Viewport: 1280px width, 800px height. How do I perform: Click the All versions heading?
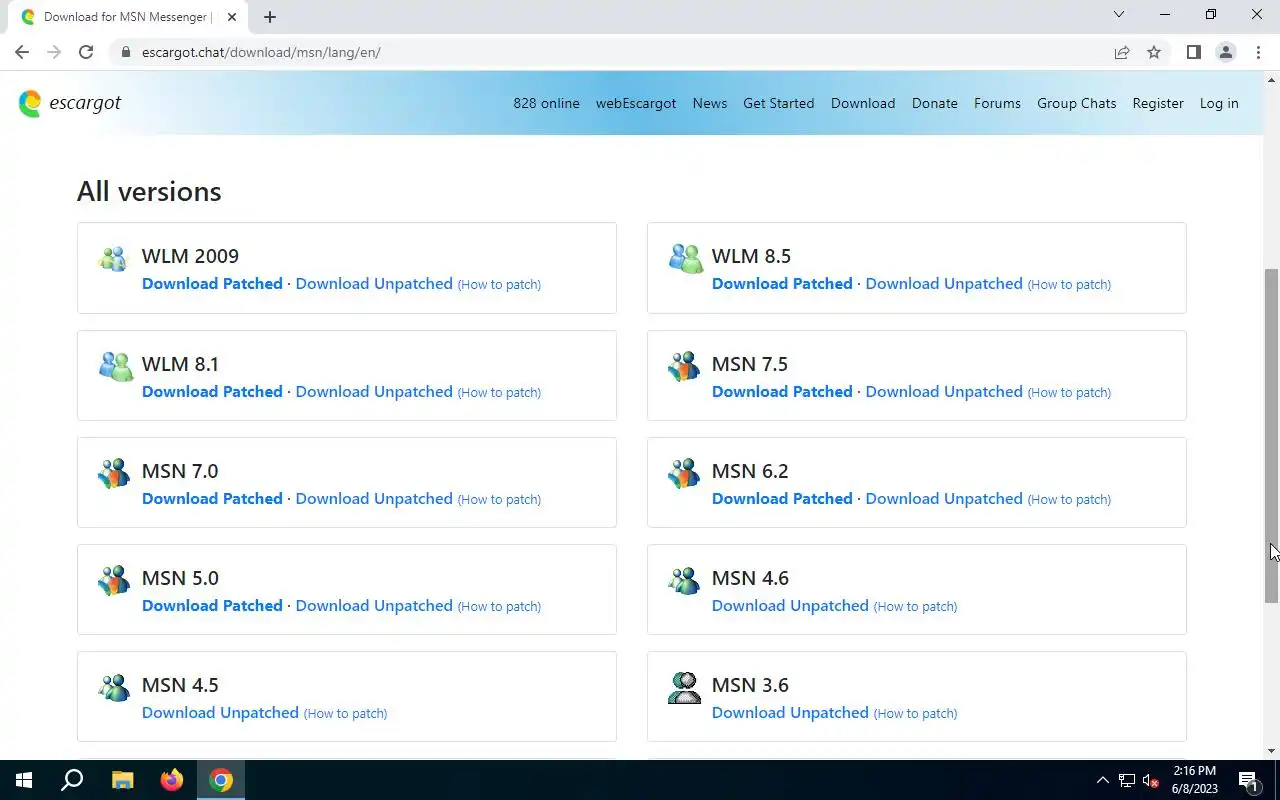(x=149, y=191)
